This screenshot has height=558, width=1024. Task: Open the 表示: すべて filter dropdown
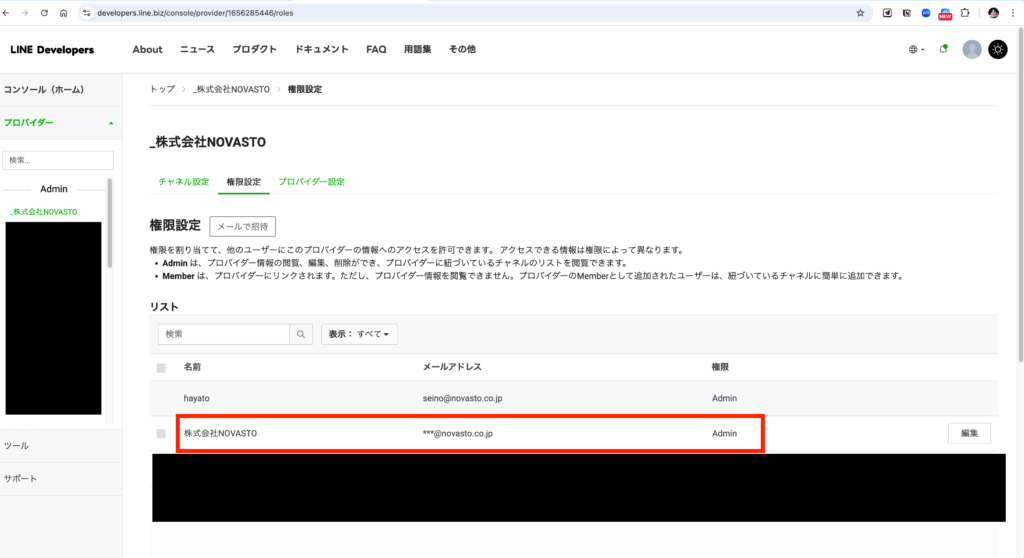(358, 334)
